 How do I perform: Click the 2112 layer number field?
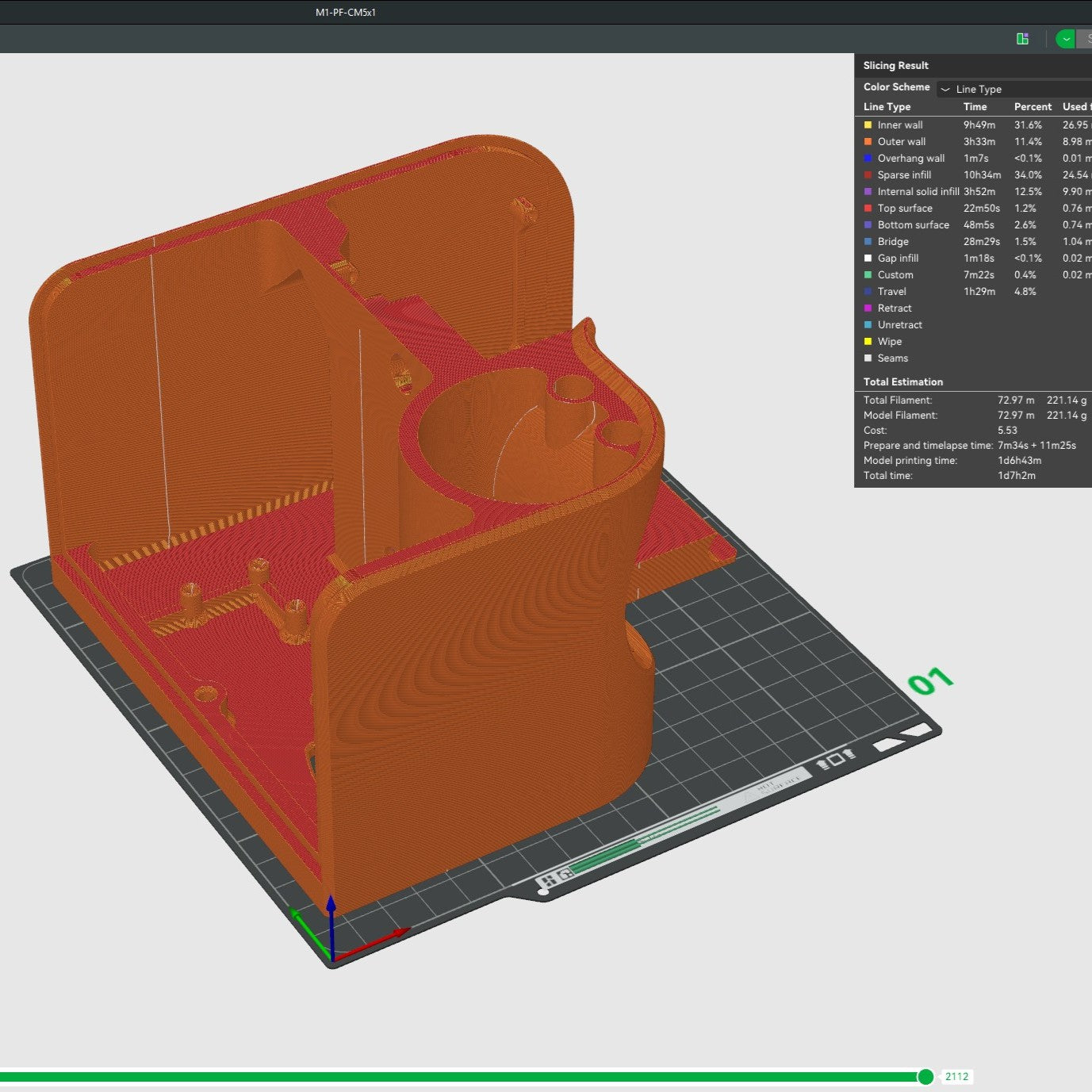(x=956, y=1076)
